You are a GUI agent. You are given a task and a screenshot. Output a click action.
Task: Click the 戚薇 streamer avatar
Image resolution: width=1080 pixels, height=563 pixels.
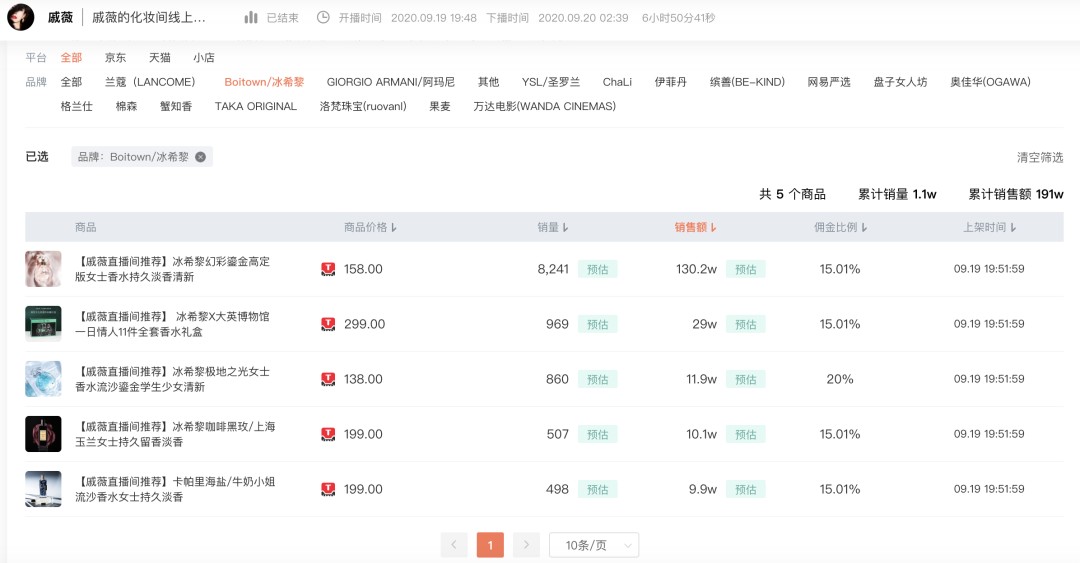(21, 17)
